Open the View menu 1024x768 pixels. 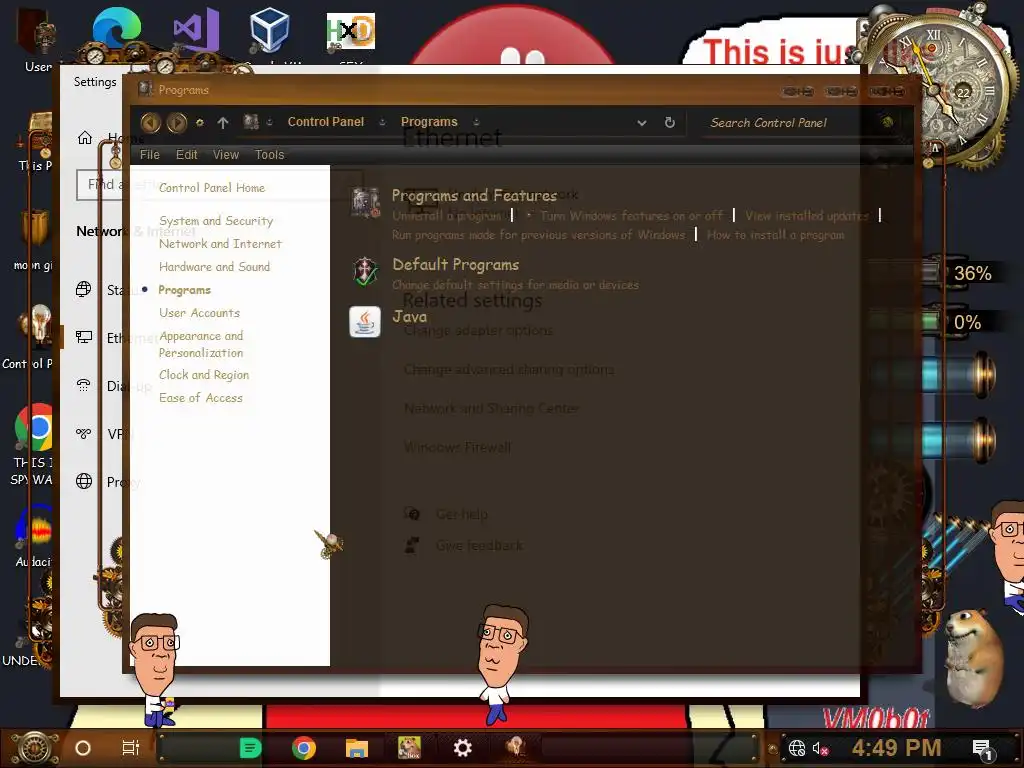[226, 155]
